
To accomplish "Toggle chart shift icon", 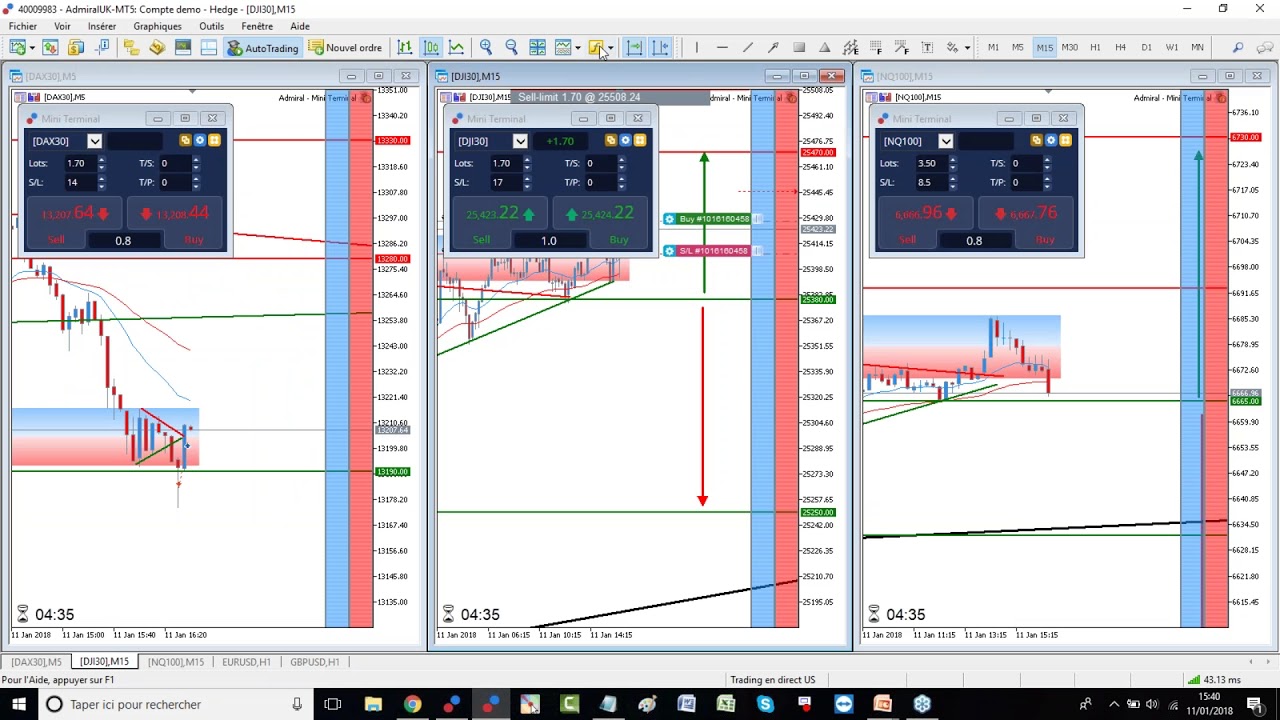I will click(660, 47).
